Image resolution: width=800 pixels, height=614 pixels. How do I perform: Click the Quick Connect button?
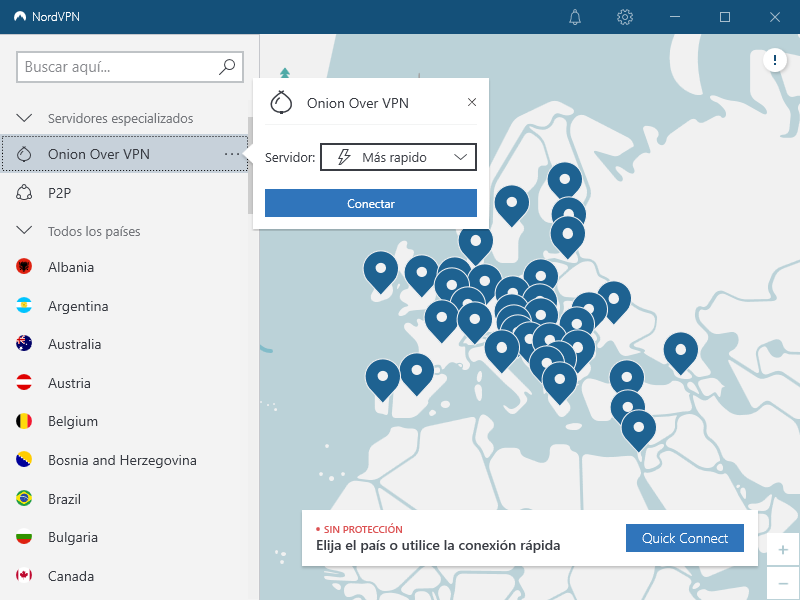tap(685, 538)
